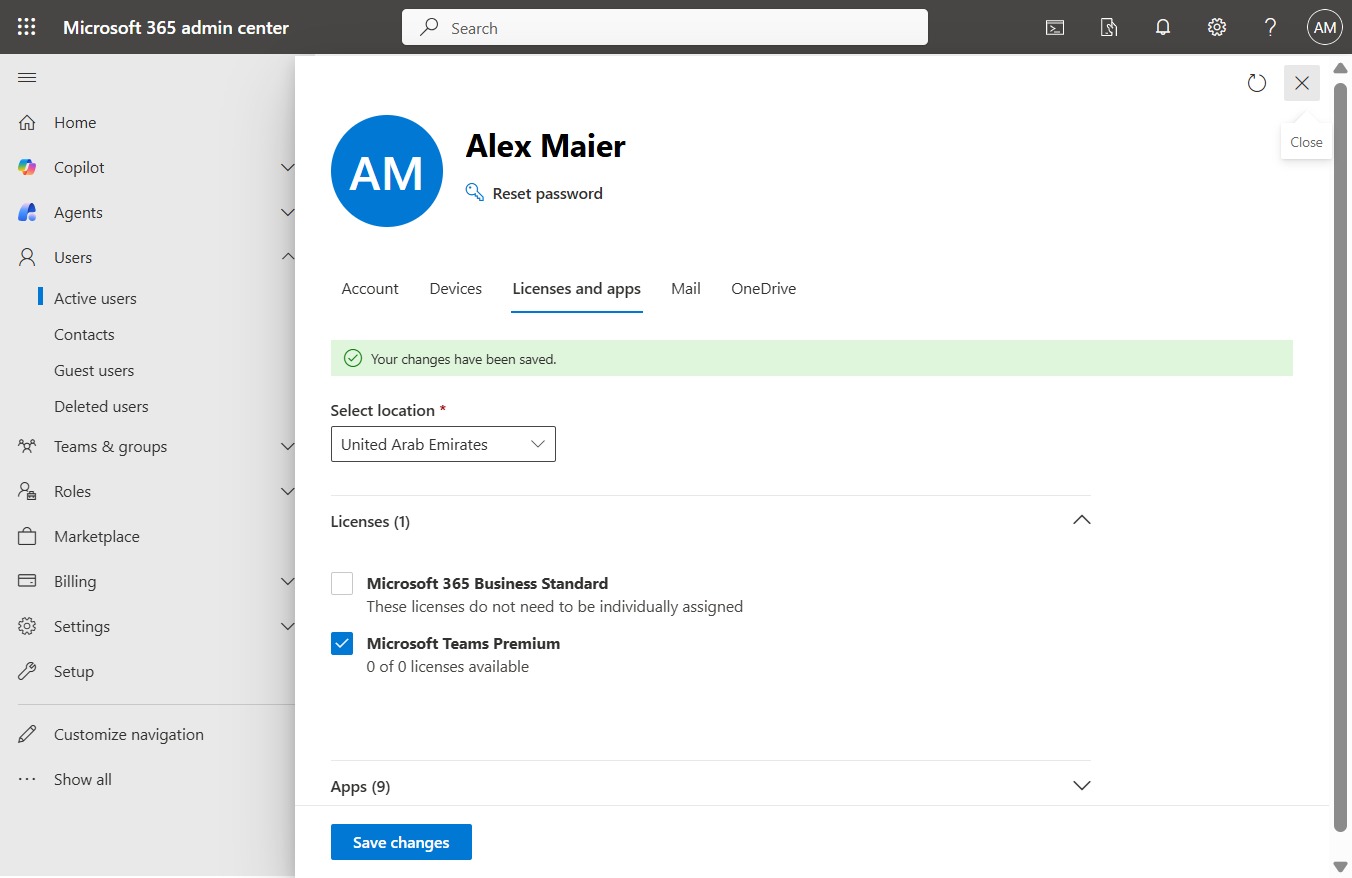
Task: Click the green success check icon
Action: [x=352, y=358]
